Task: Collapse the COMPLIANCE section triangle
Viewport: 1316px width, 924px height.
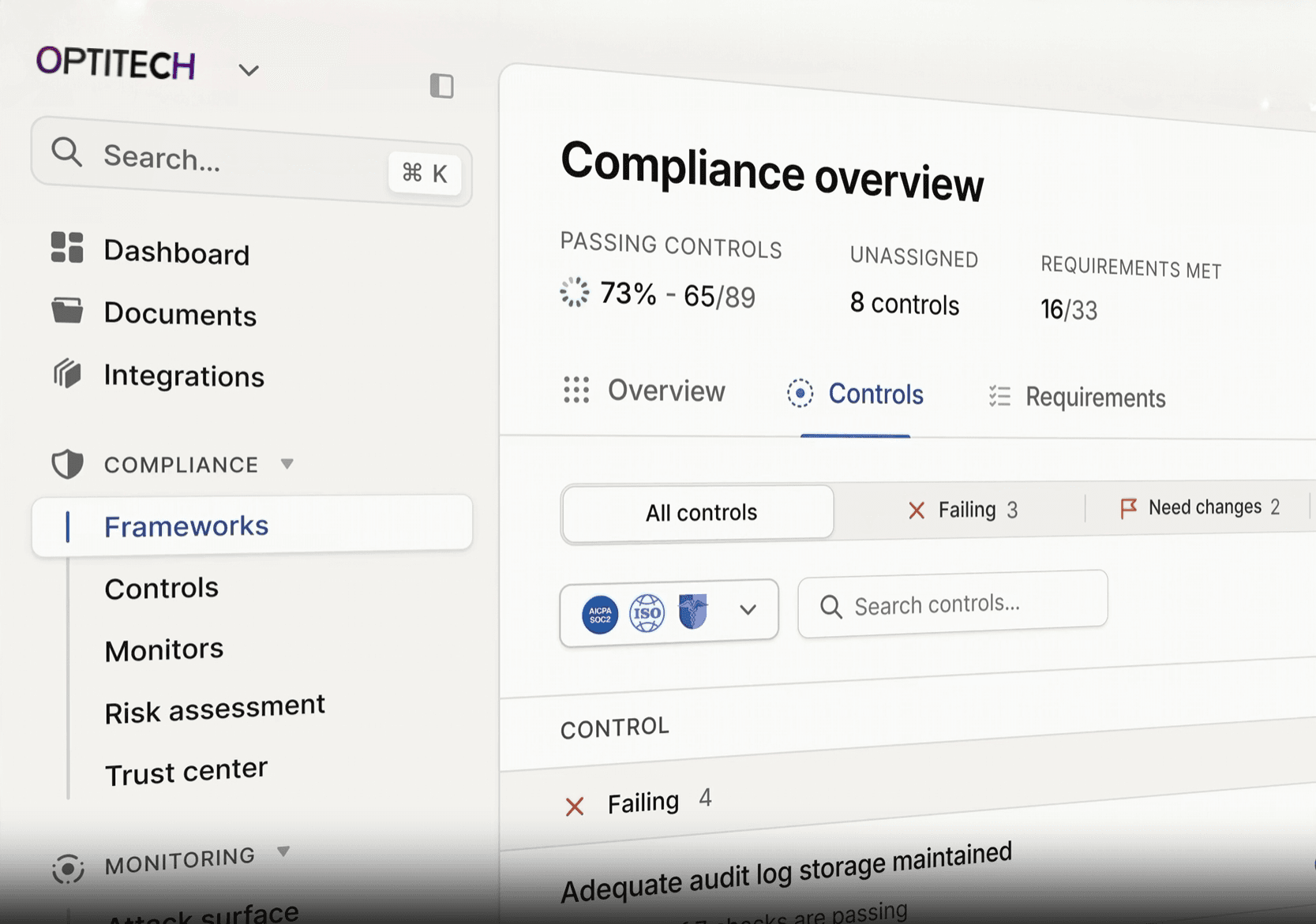Action: [287, 464]
